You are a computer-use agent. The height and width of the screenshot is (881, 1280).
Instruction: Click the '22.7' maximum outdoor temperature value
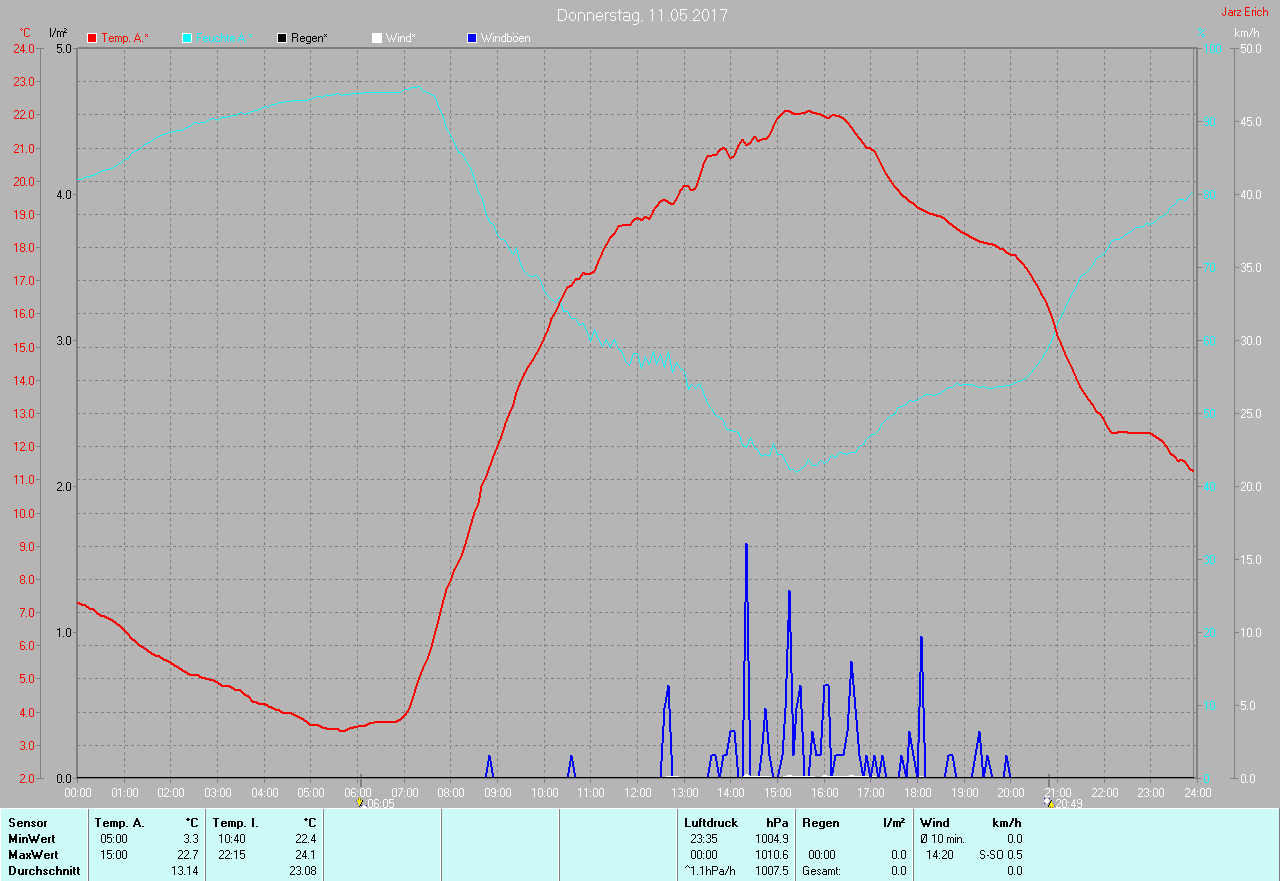(x=188, y=855)
